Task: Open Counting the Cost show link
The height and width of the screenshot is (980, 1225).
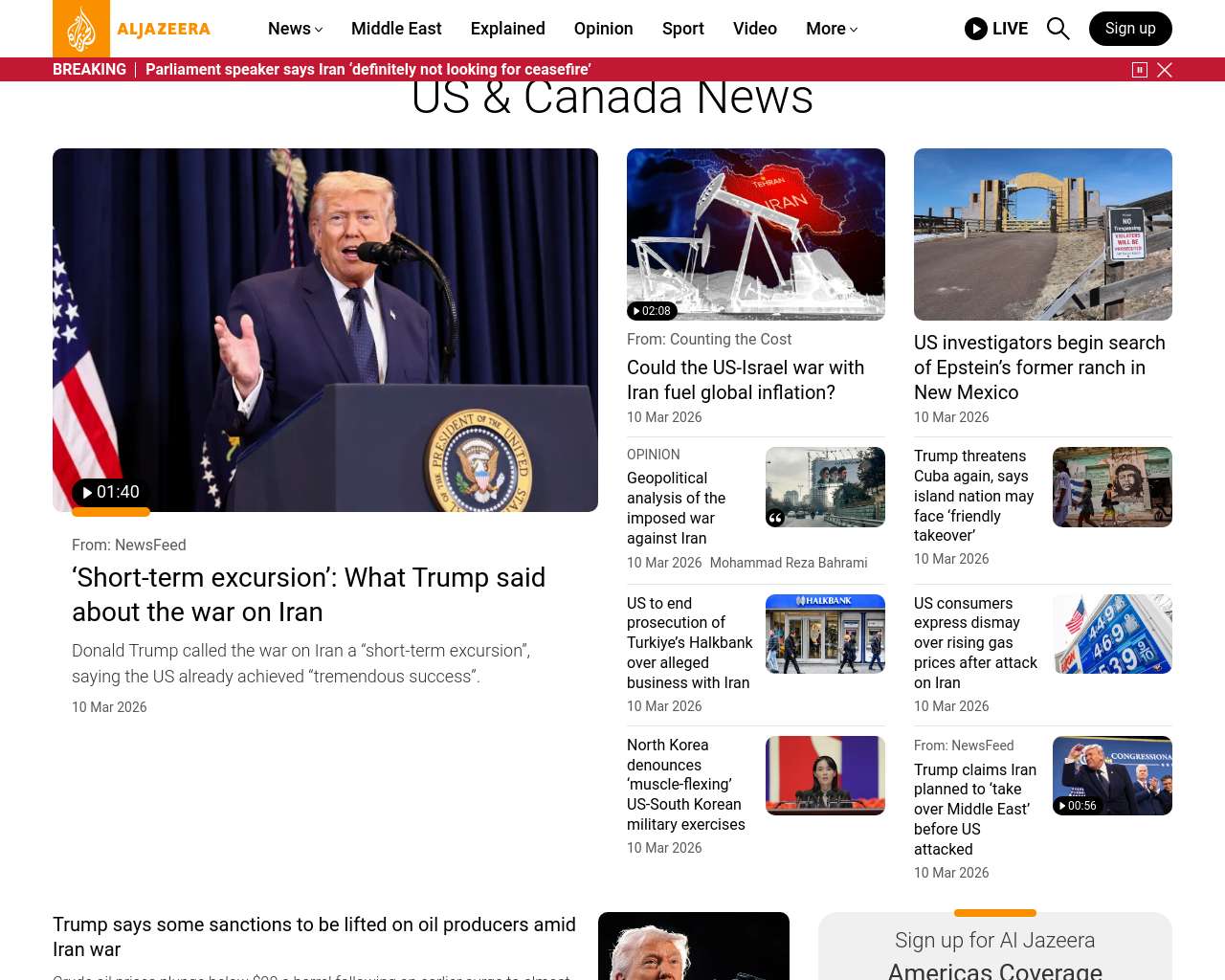Action: [730, 339]
